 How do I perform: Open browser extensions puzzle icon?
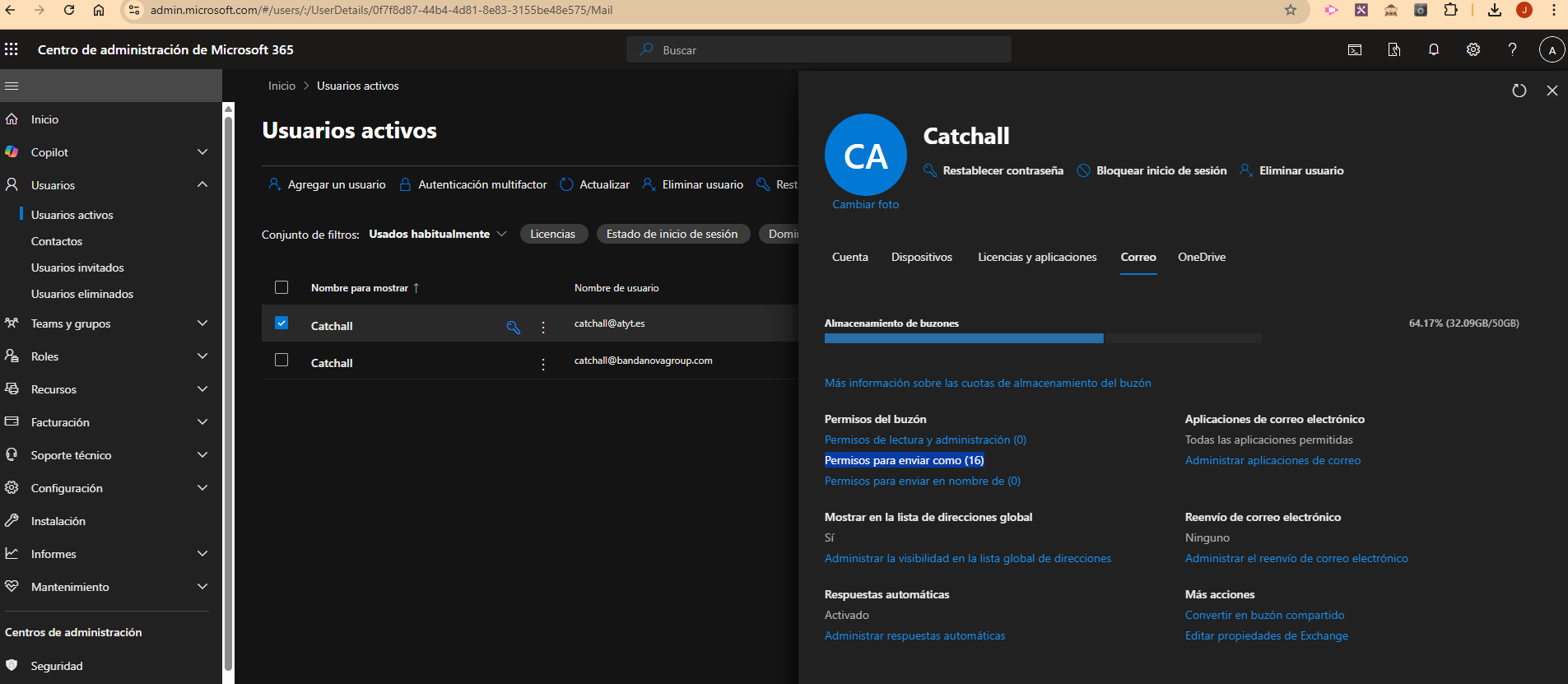(x=1451, y=10)
